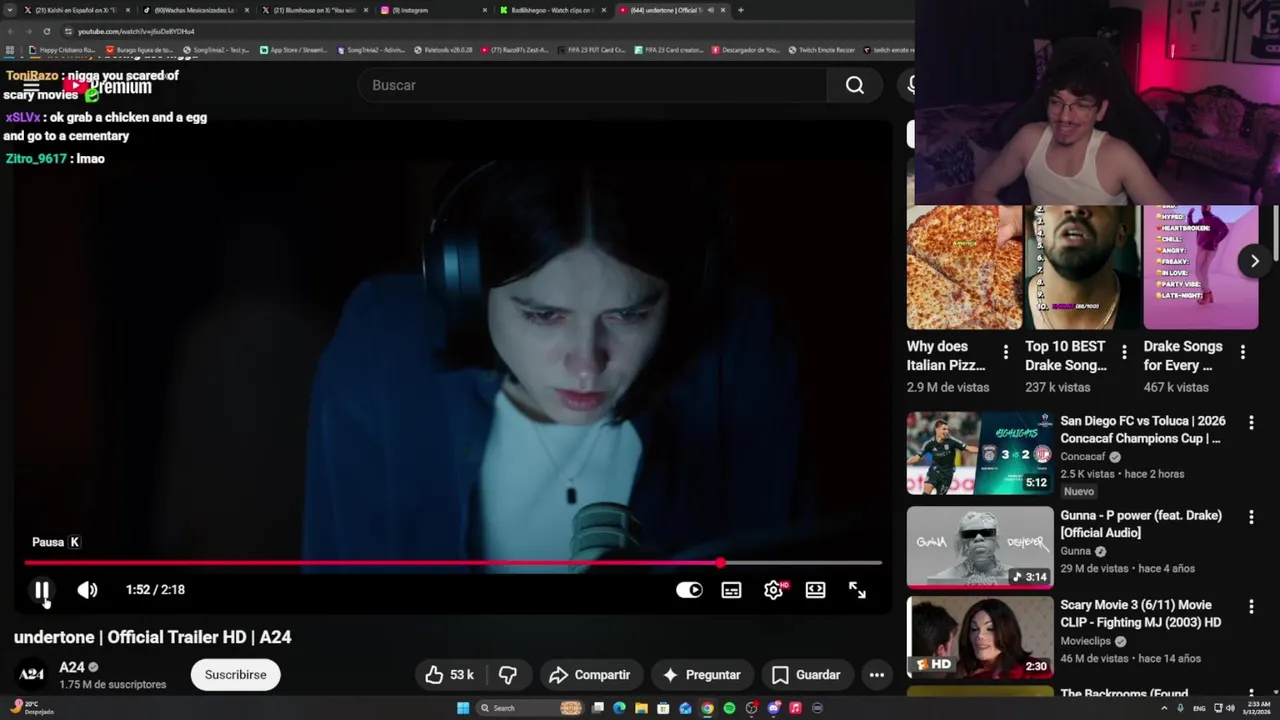1280x720 pixels.
Task: Open Spotify from taskbar
Action: [x=729, y=708]
